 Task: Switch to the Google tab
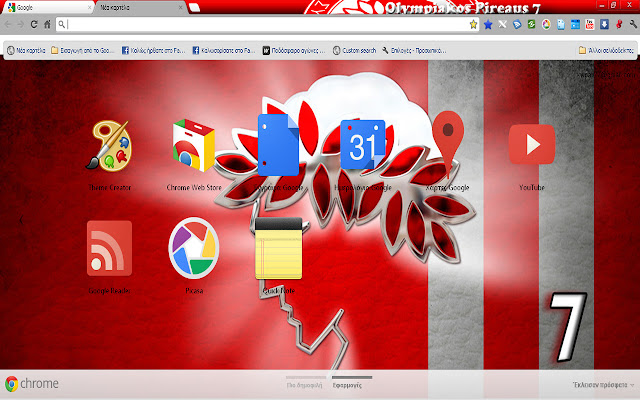47,7
